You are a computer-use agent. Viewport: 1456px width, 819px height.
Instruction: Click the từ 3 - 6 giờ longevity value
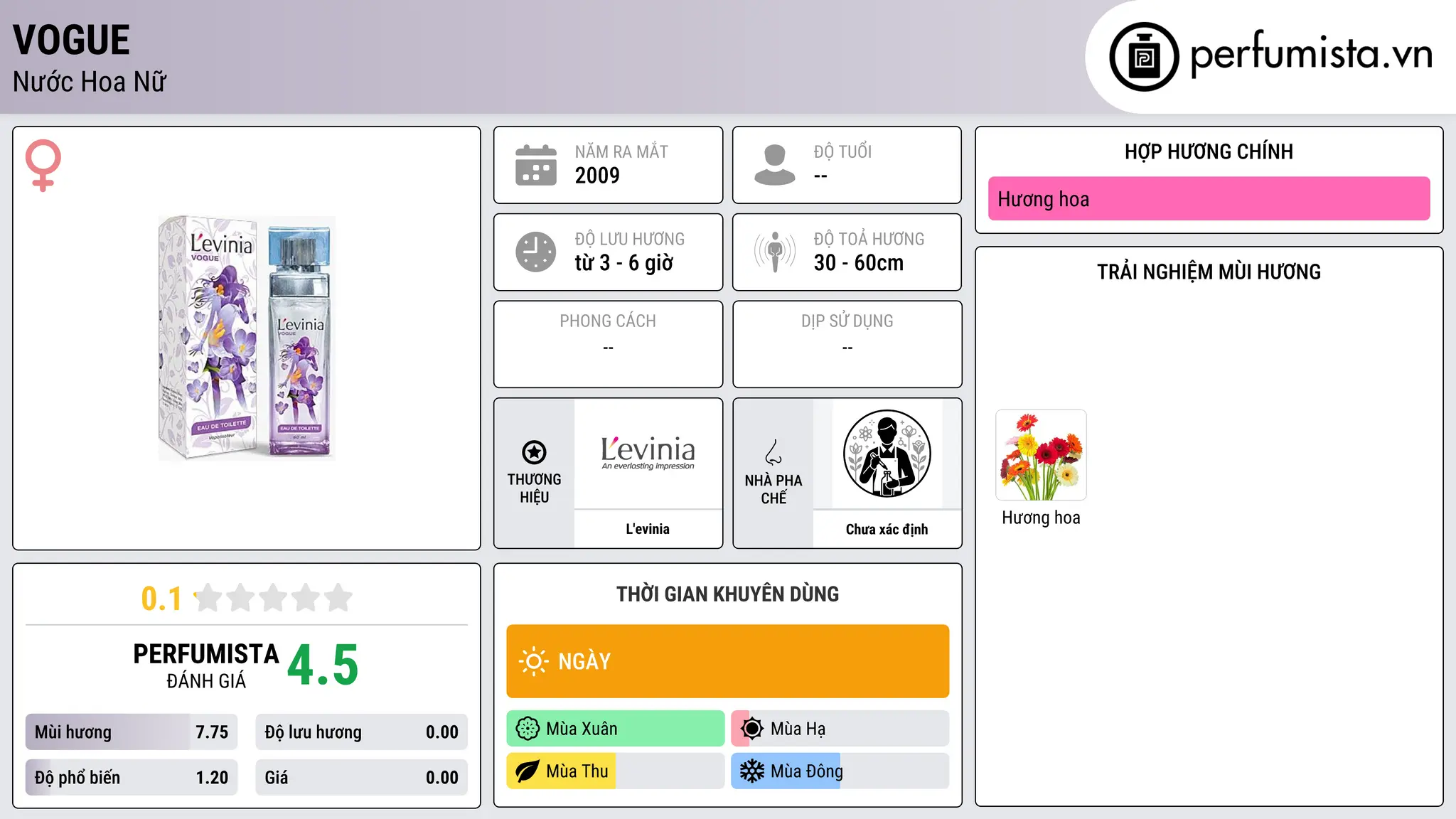tap(624, 263)
